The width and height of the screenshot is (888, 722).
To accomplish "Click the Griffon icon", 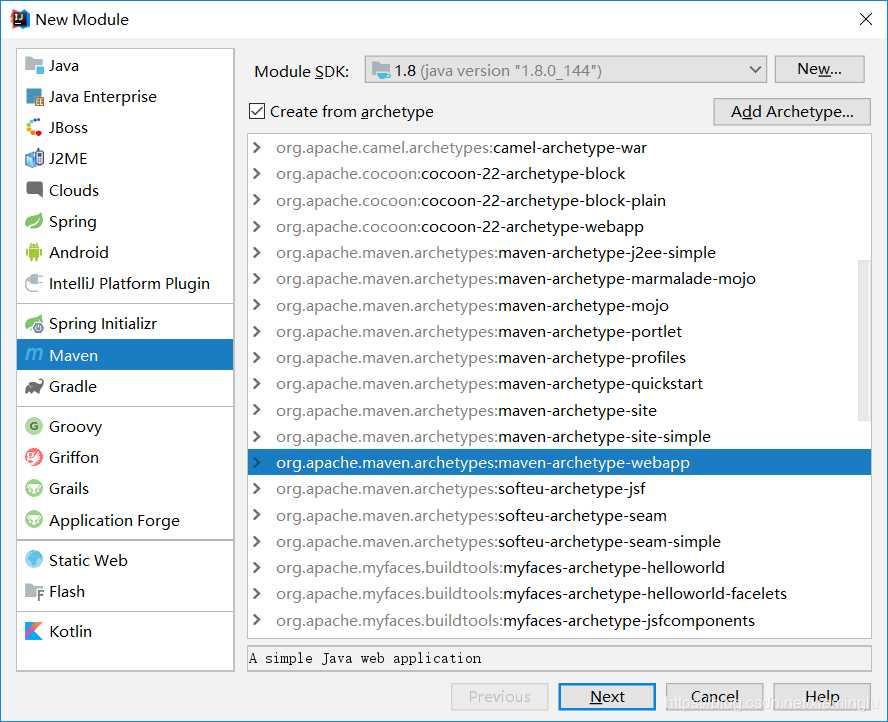I will click(x=34, y=457).
